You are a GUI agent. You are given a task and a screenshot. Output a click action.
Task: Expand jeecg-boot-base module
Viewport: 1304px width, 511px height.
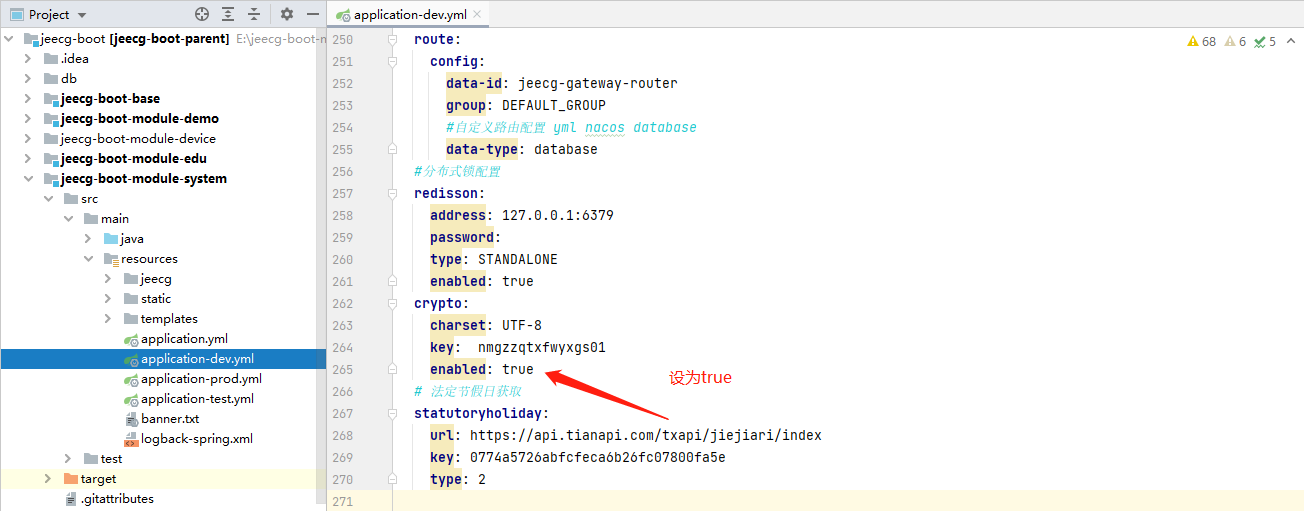(30, 98)
